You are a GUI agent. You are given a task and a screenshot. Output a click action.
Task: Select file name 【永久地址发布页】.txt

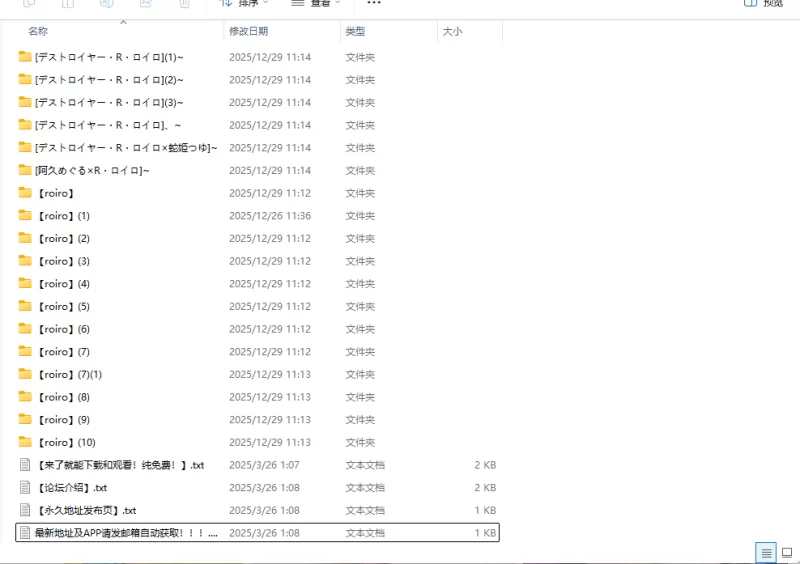(x=87, y=510)
